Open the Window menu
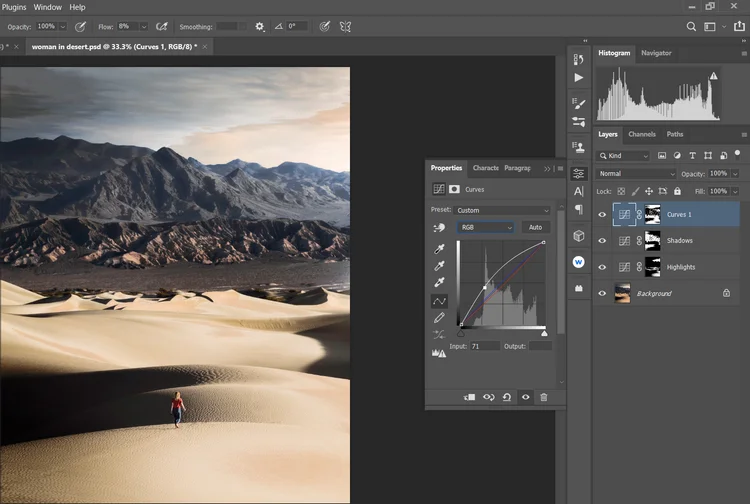 [47, 7]
